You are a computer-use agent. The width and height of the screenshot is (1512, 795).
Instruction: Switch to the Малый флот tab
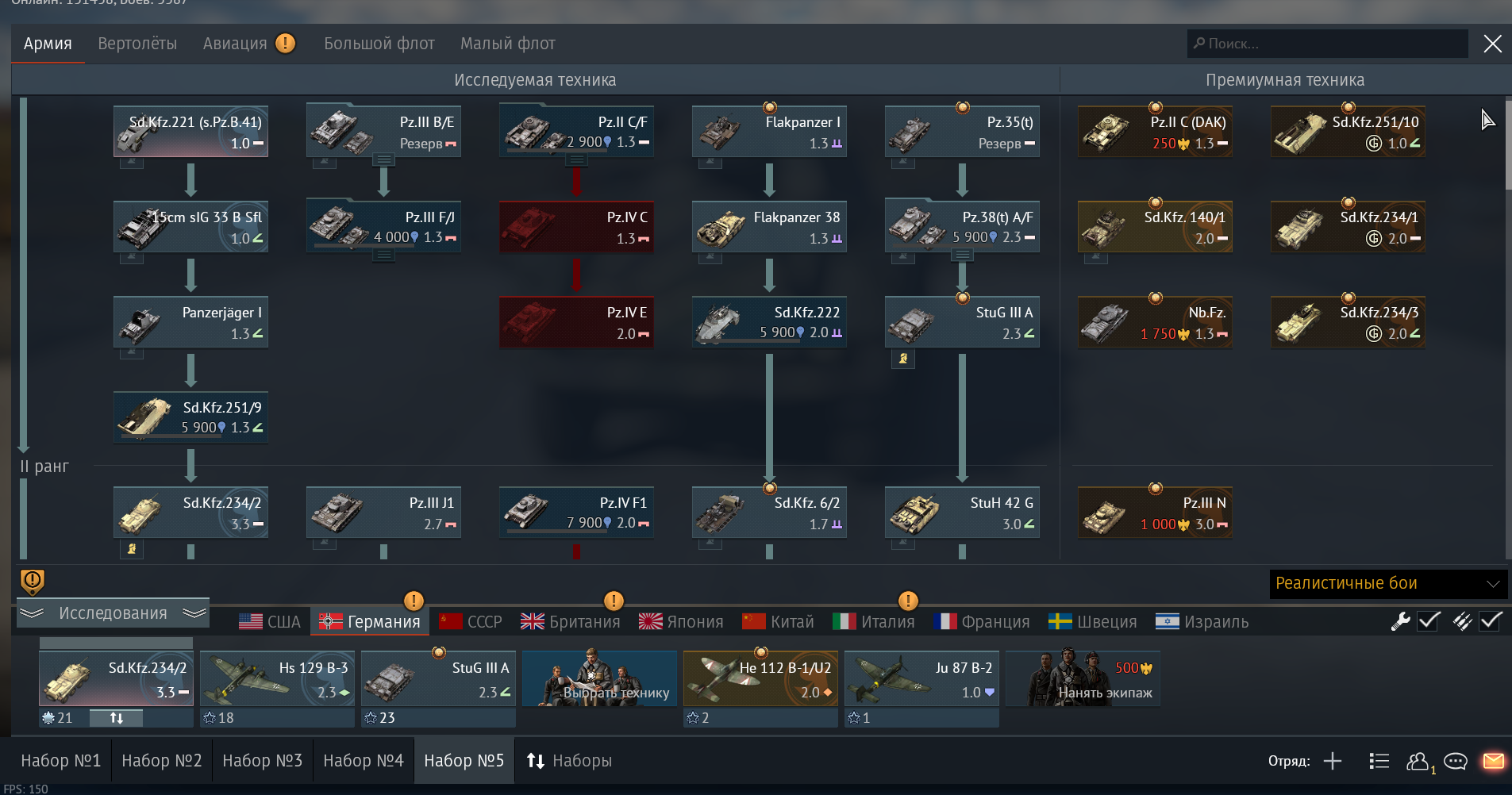pyautogui.click(x=508, y=44)
